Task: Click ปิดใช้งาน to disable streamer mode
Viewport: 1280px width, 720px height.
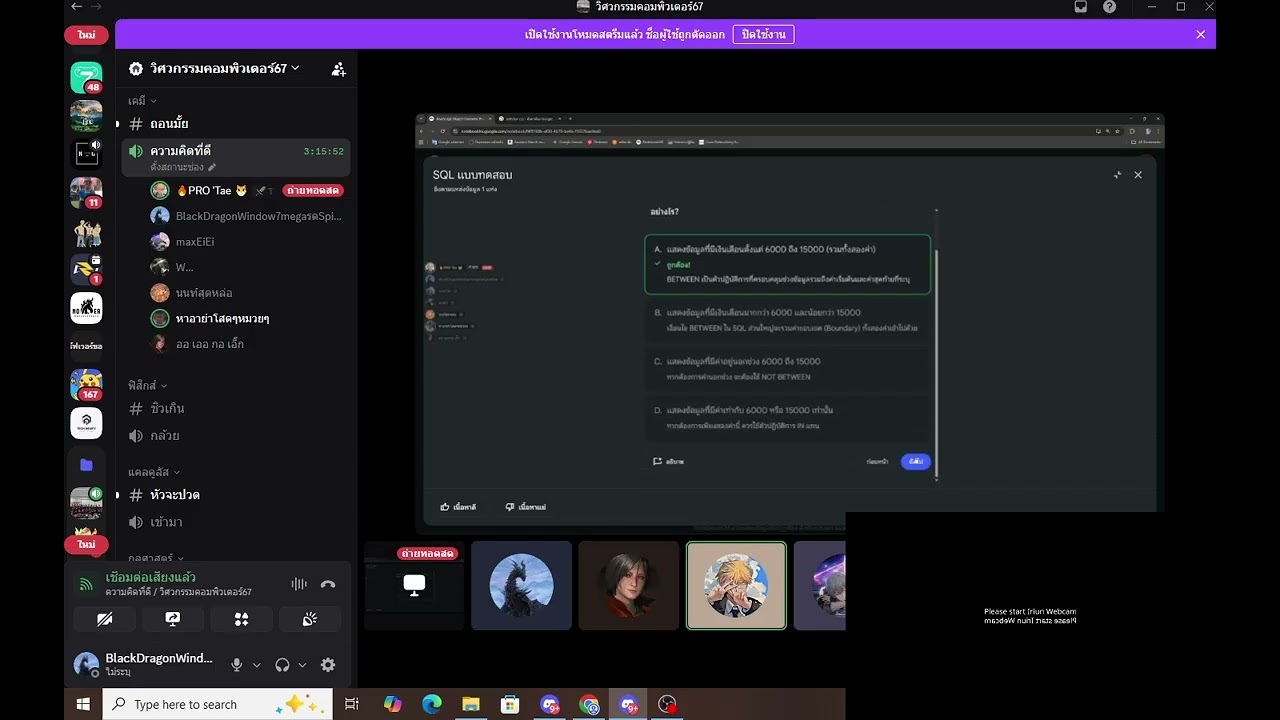Action: point(763,34)
